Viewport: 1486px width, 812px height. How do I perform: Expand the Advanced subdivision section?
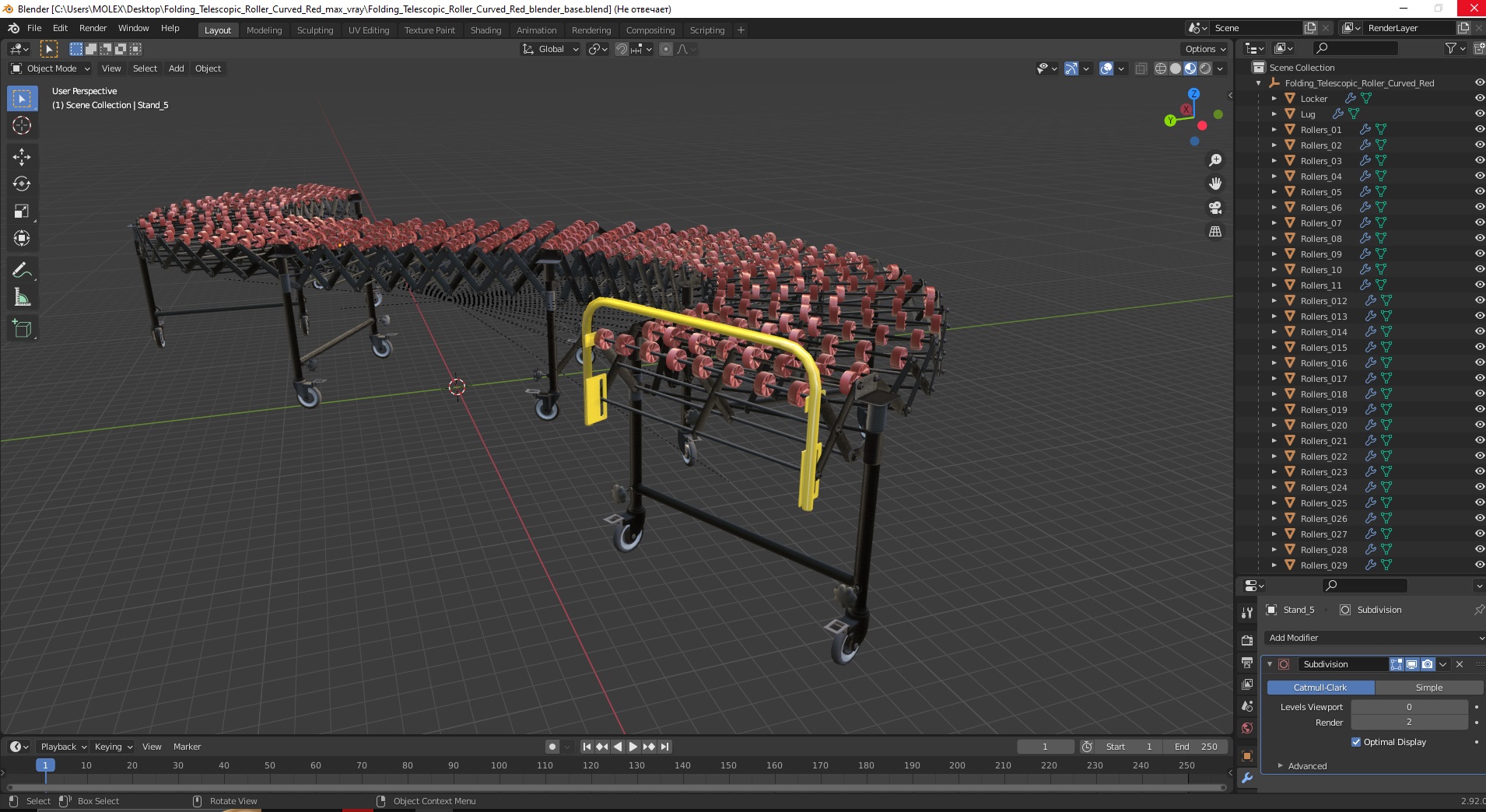point(1307,766)
